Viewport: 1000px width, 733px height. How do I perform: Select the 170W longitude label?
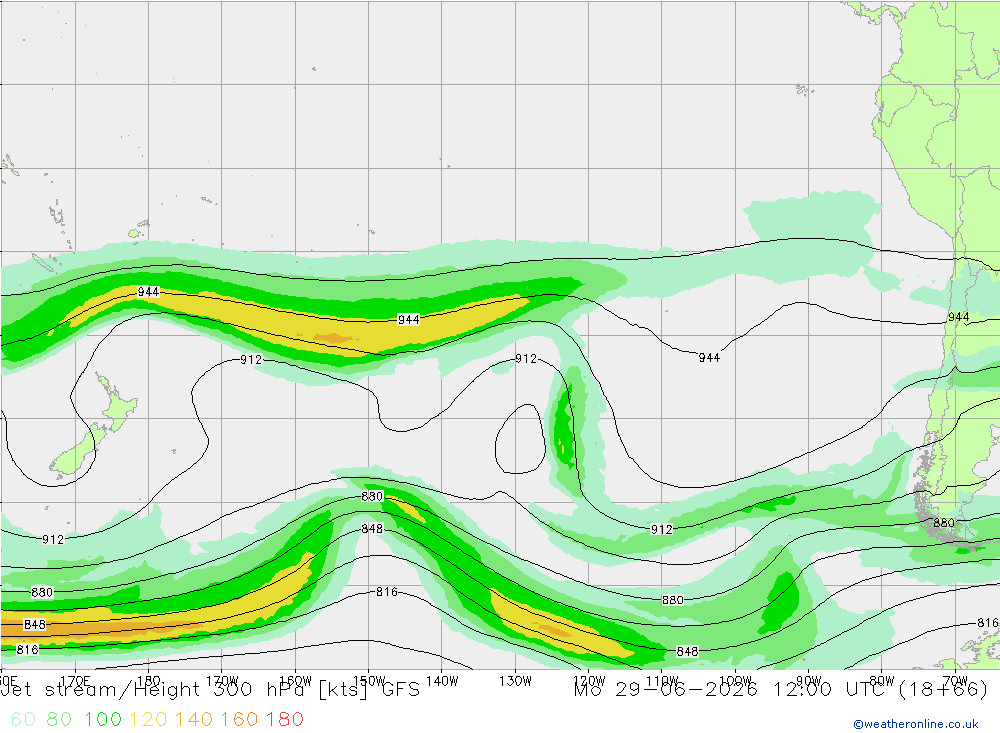222,681
